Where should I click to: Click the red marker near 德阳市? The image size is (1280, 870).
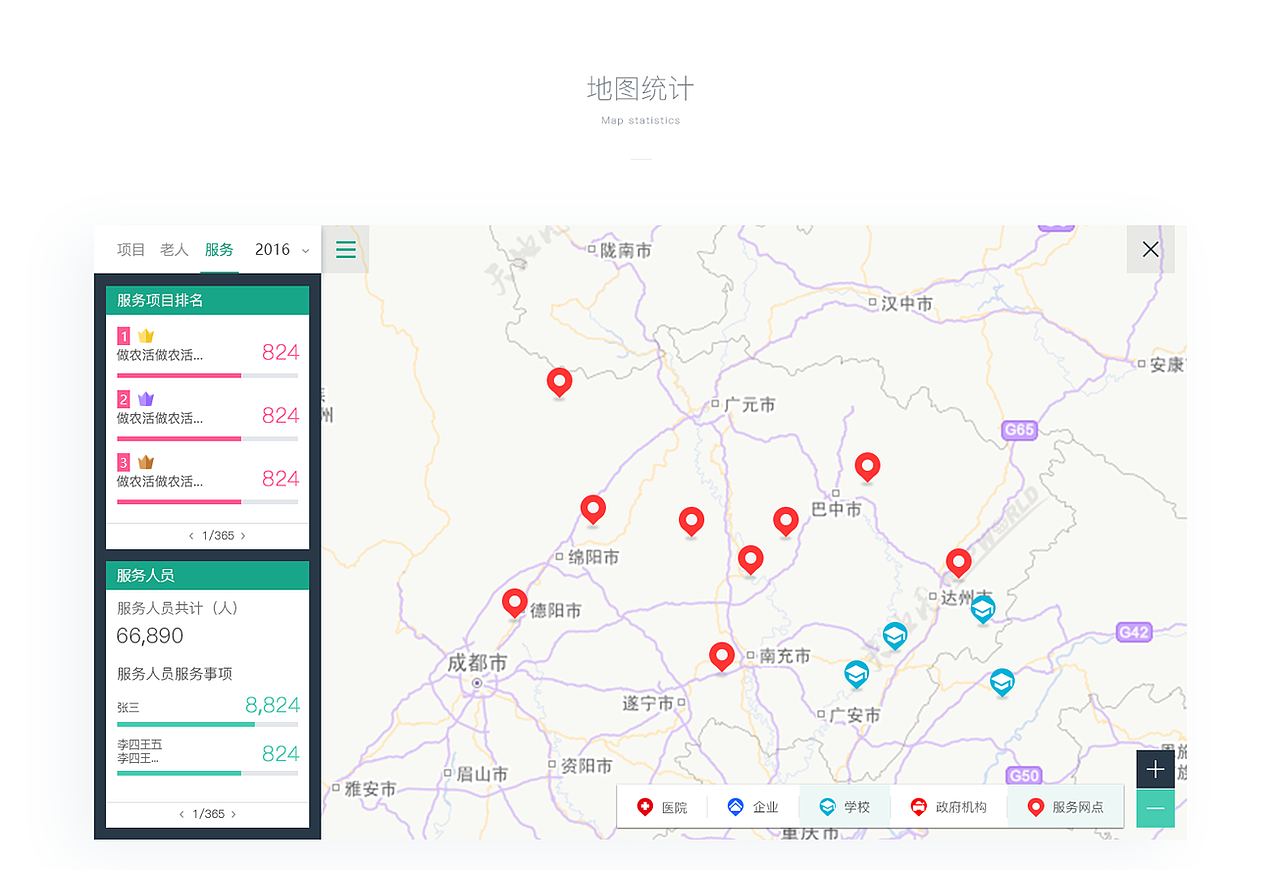pyautogui.click(x=514, y=600)
